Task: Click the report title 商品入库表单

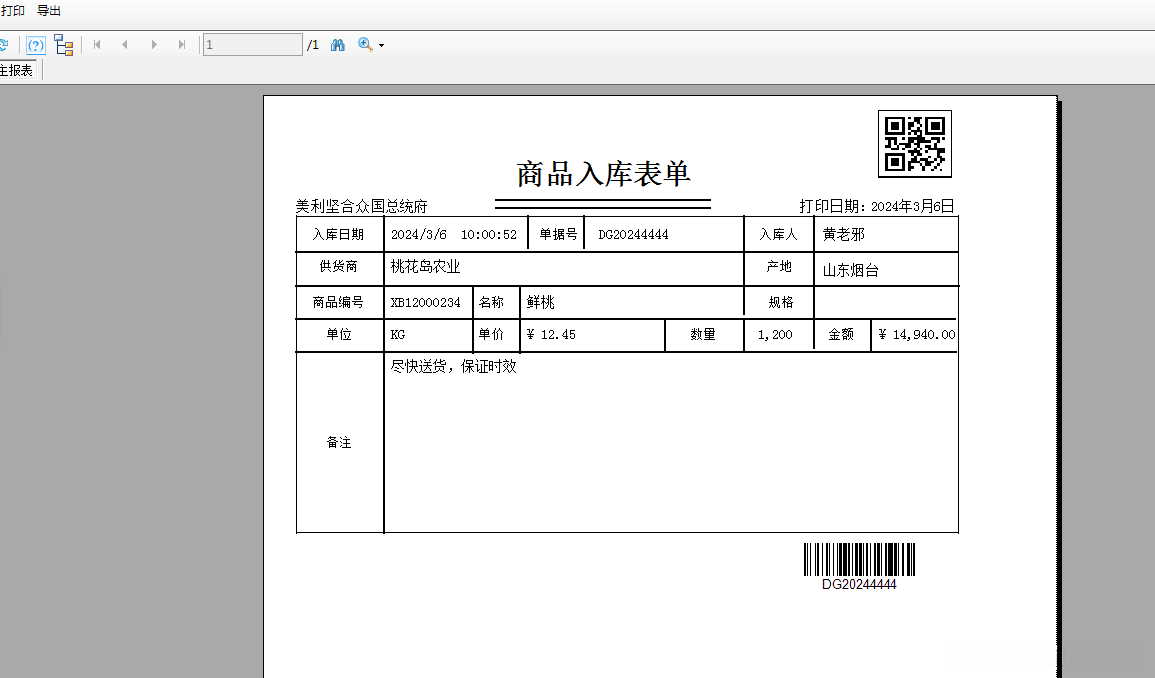Action: click(x=603, y=174)
